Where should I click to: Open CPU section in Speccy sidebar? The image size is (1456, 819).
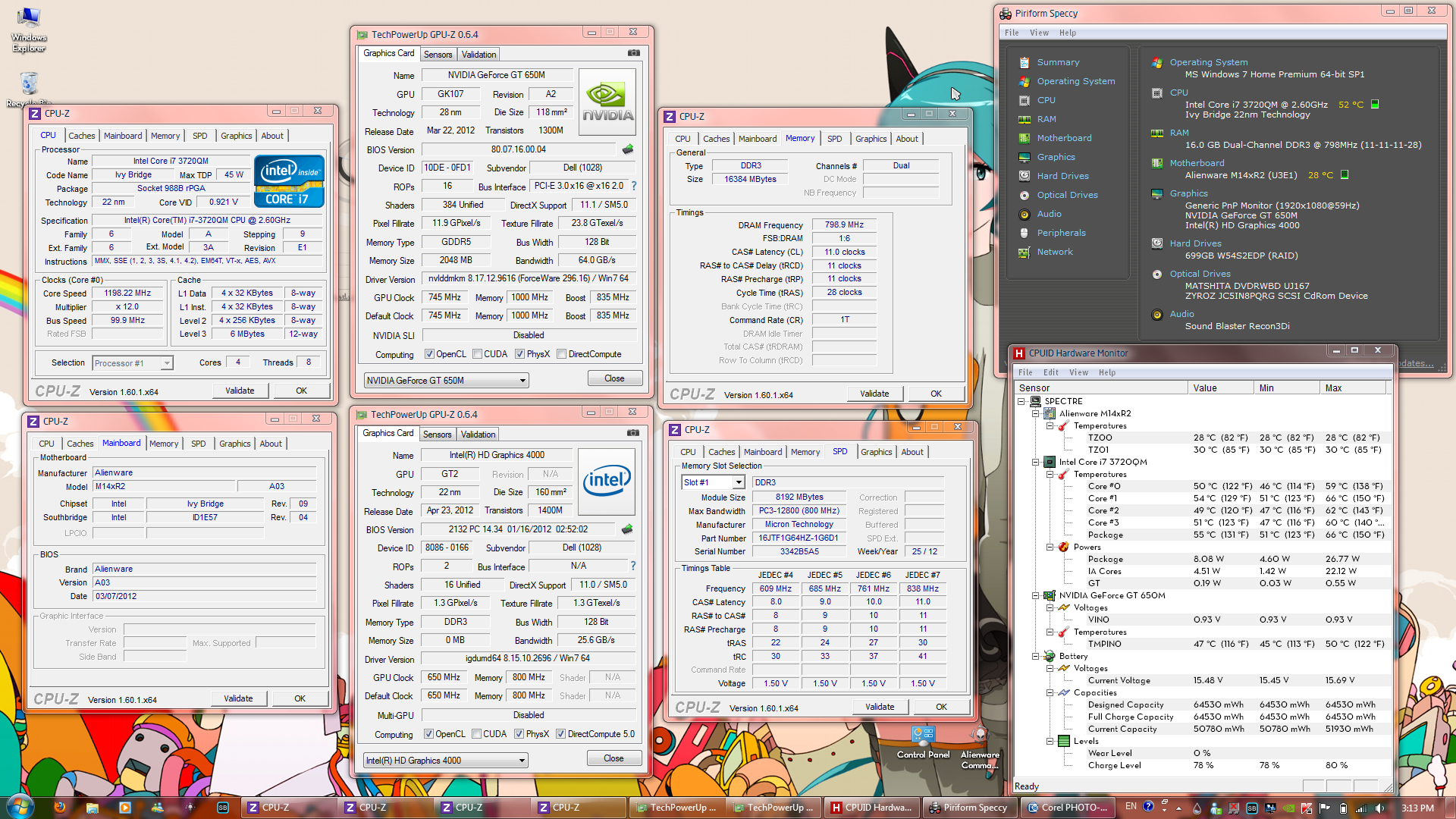point(1046,100)
